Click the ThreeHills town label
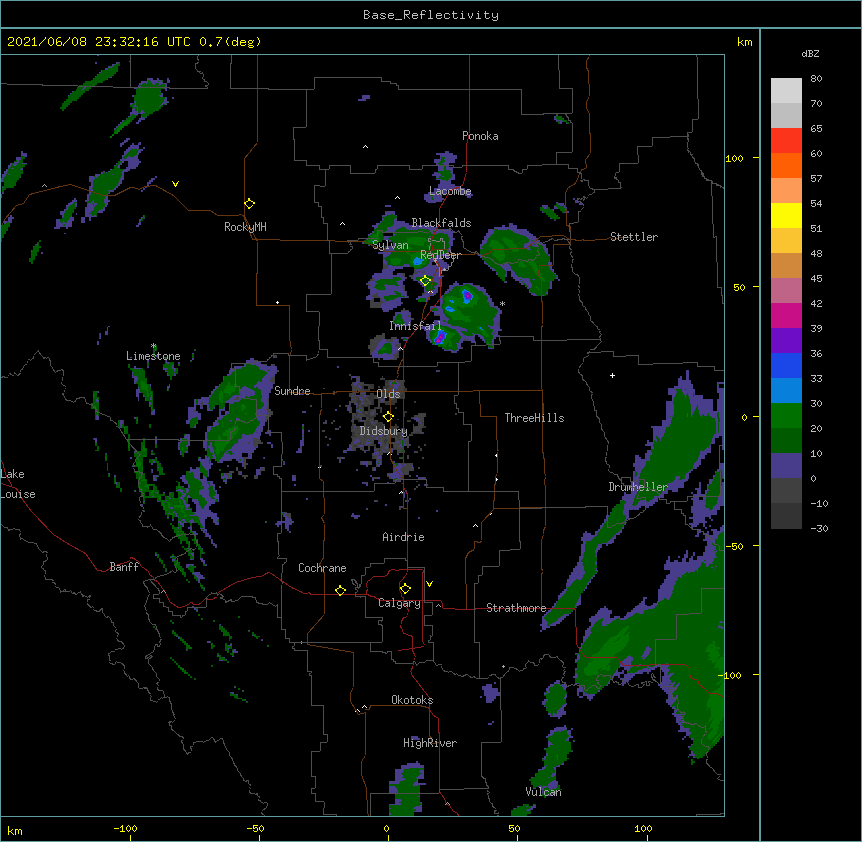Viewport: 862px width, 842px height. [534, 418]
